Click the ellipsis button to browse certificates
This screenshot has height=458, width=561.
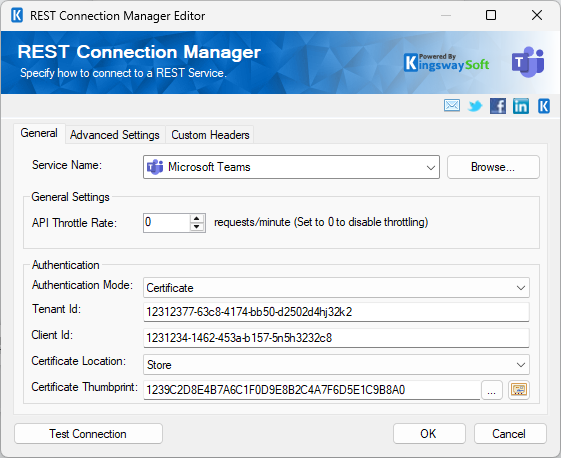point(492,390)
